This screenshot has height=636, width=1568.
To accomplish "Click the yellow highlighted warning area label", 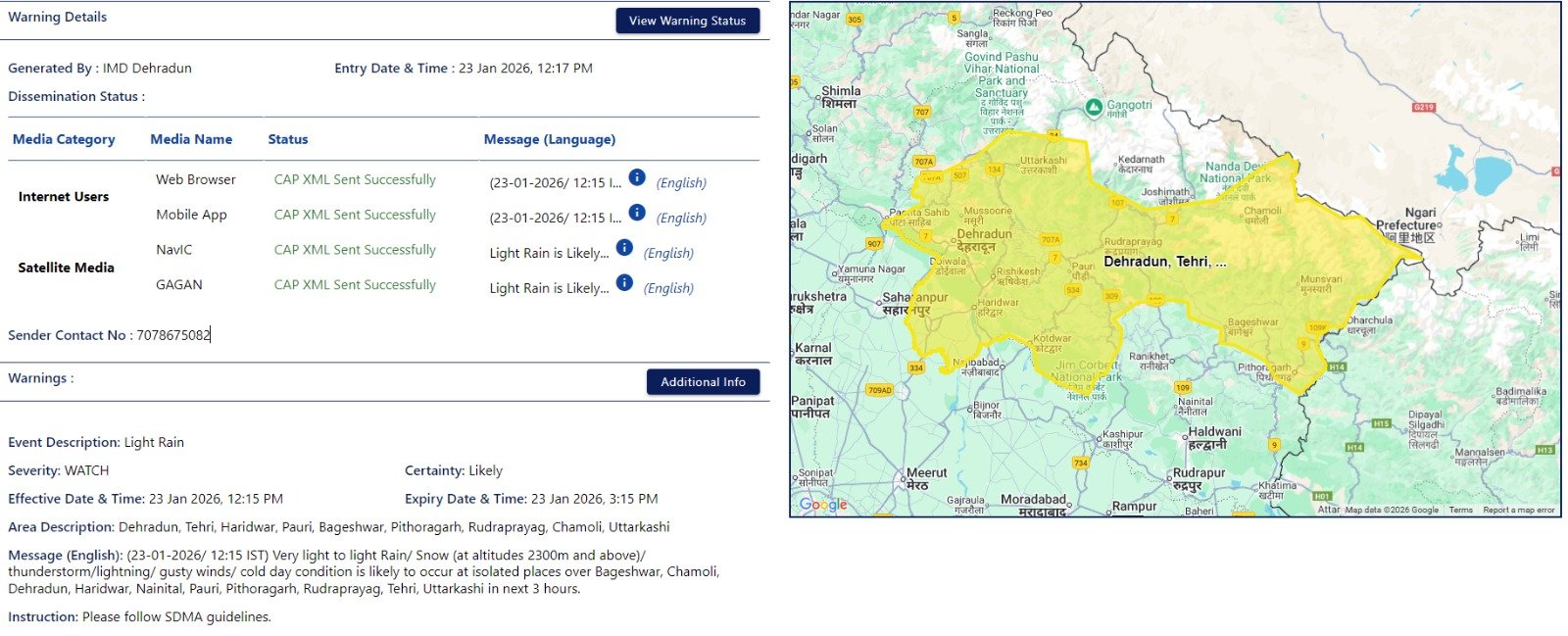I will point(1164,262).
